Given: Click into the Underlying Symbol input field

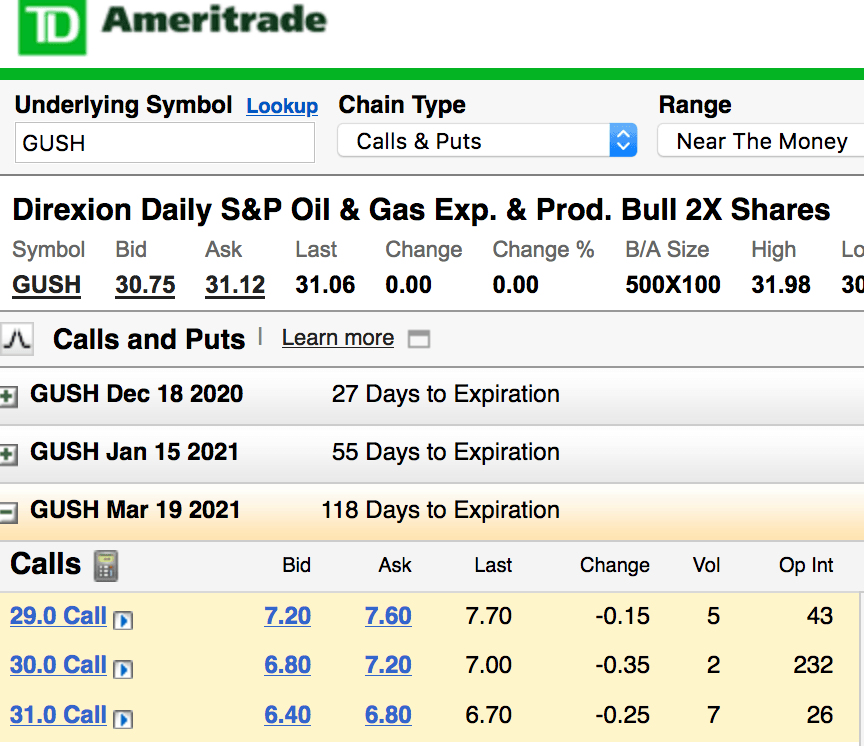Looking at the screenshot, I should [165, 143].
